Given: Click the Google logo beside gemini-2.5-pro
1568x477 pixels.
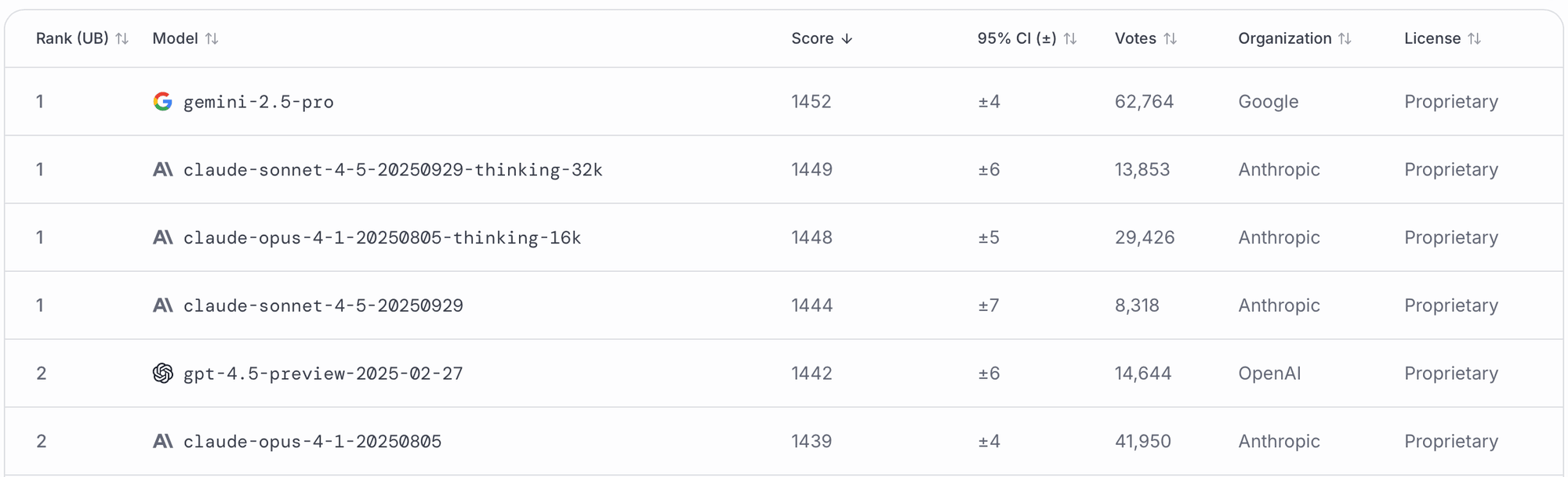Looking at the screenshot, I should pos(162,102).
